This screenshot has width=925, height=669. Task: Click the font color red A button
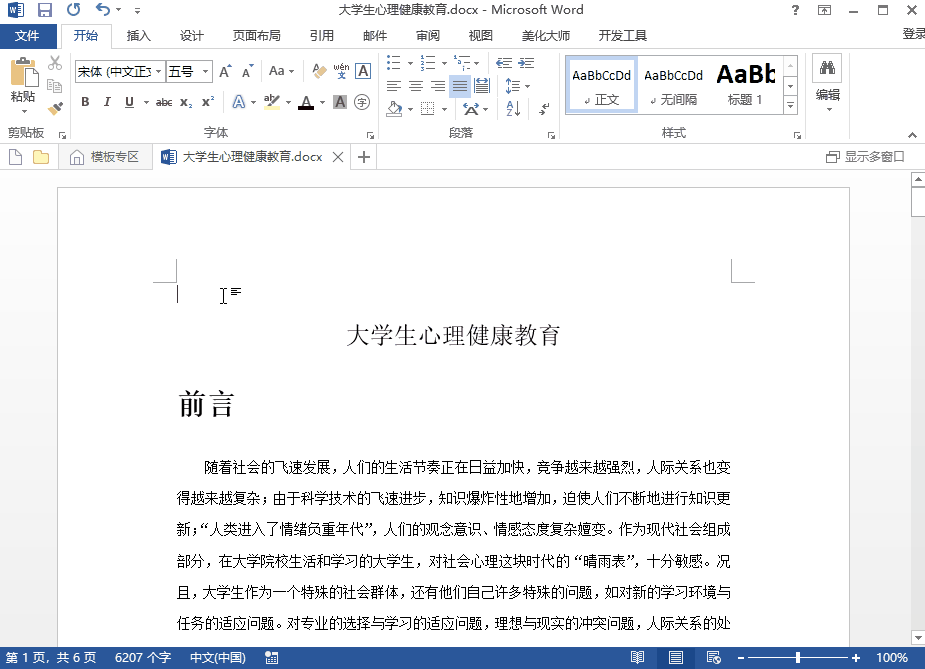coord(306,102)
